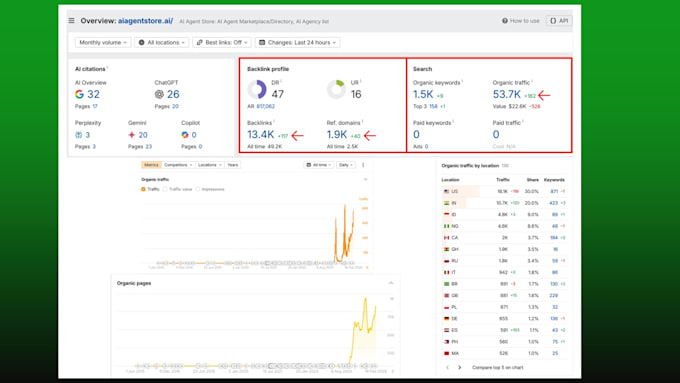Open the AR 817,062 rank link
The image size is (680, 383).
[x=265, y=106]
